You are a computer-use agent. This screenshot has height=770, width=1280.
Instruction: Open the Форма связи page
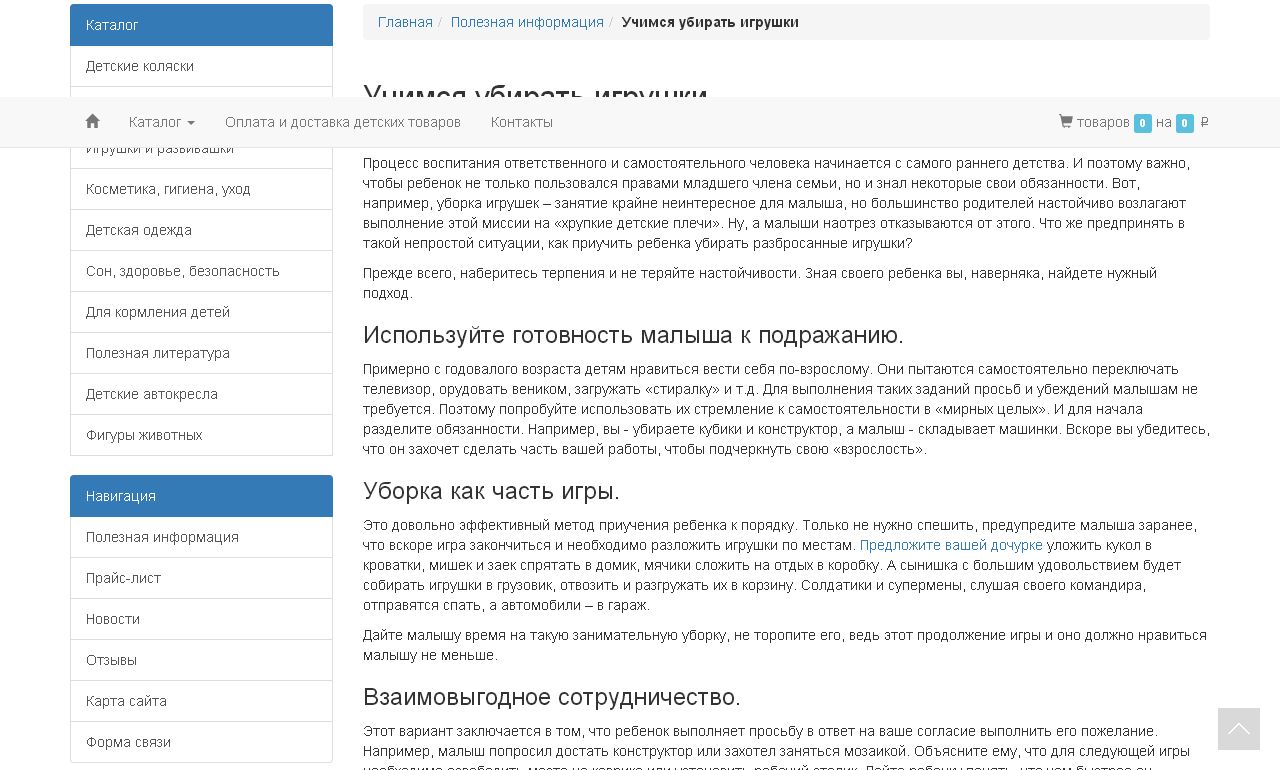[201, 742]
